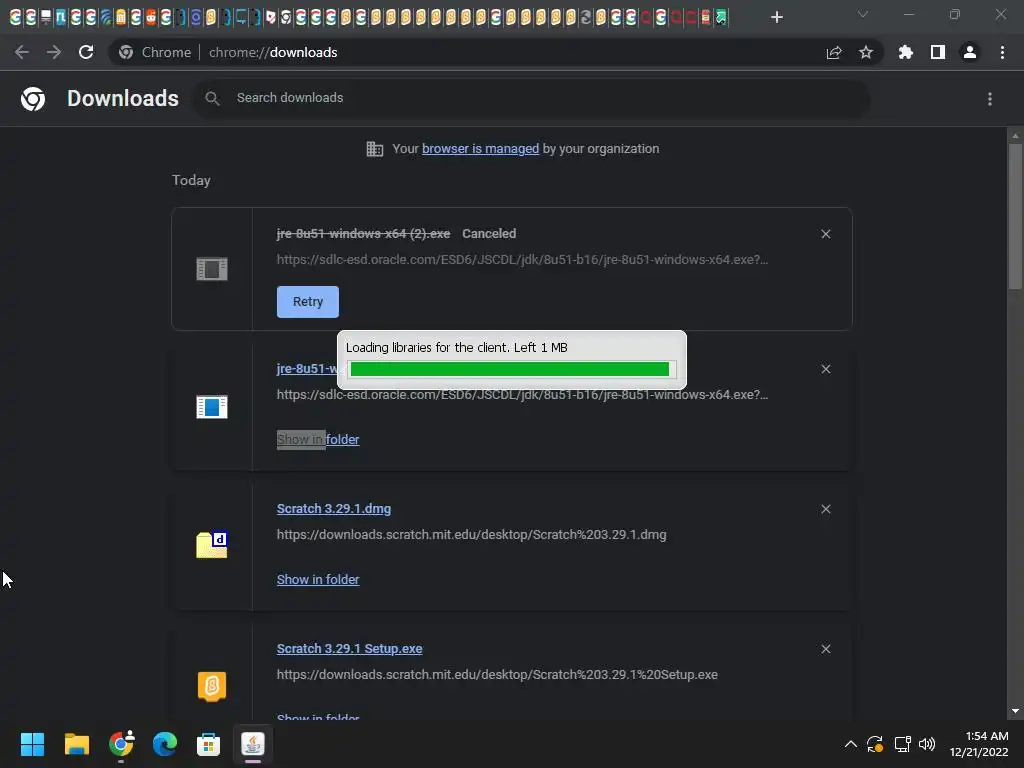Image resolution: width=1024 pixels, height=768 pixels.
Task: Open the Scratch 3.29.1.dmg file link
Action: point(334,509)
